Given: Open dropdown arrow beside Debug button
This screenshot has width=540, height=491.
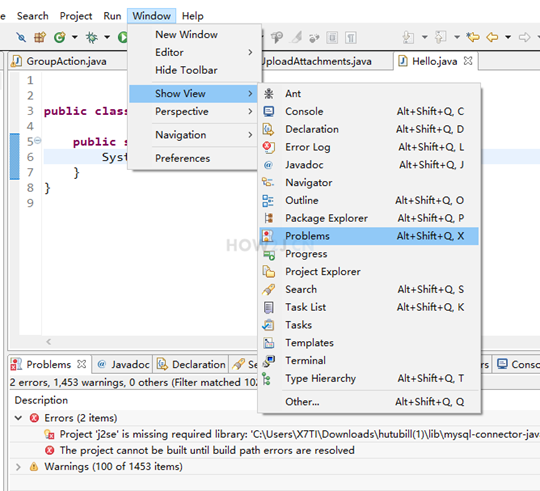Looking at the screenshot, I should (107, 37).
